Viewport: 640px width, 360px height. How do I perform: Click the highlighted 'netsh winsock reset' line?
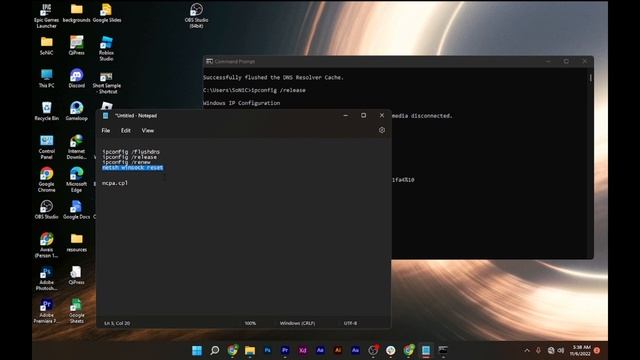pyautogui.click(x=133, y=167)
